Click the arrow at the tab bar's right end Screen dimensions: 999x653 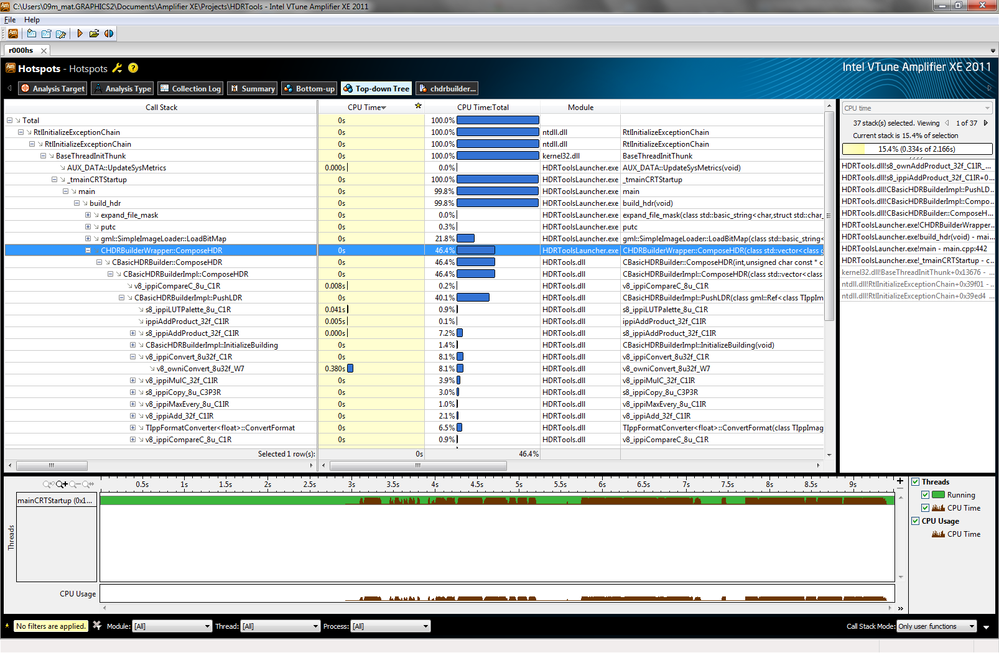click(993, 50)
